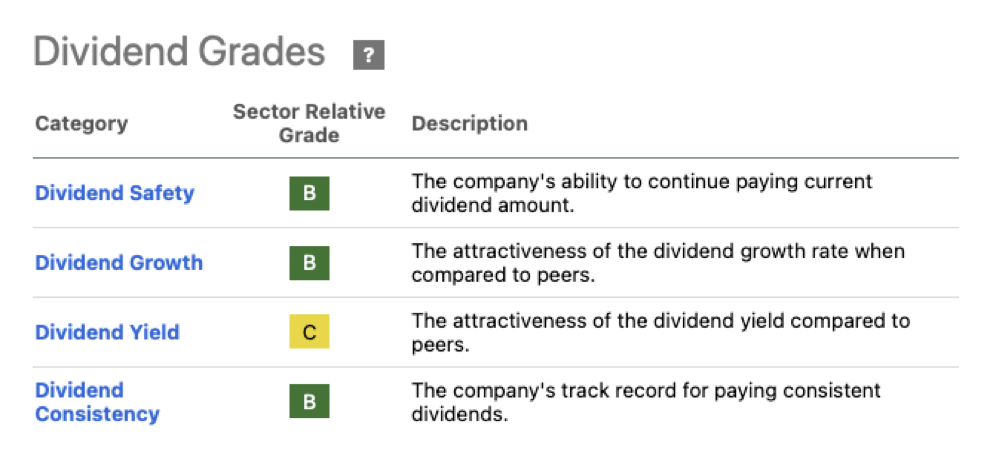Click the Category column header
Viewport: 996px width, 476px height.
[81, 124]
